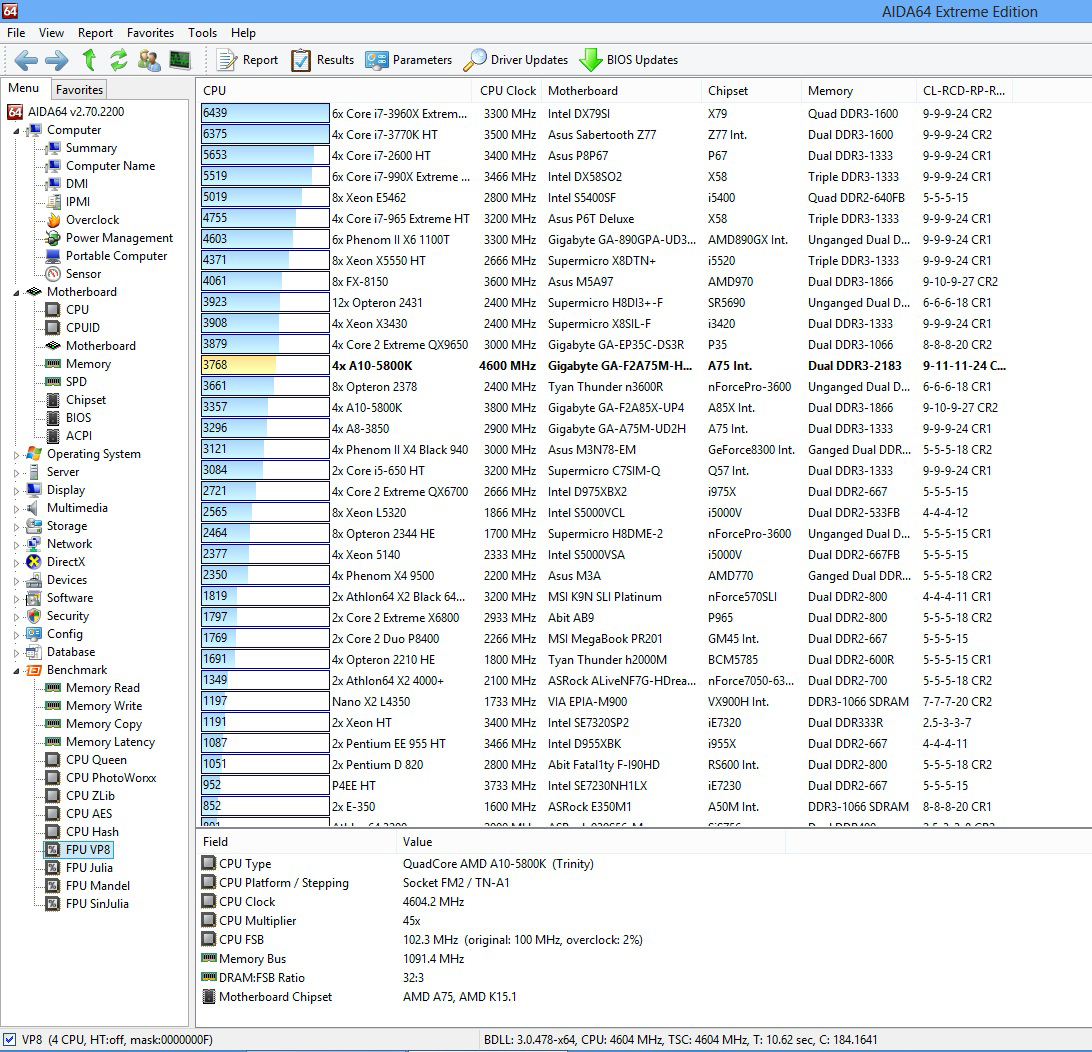This screenshot has height=1052, width=1092.
Task: Select CPUID in the tree
Action: click(83, 328)
